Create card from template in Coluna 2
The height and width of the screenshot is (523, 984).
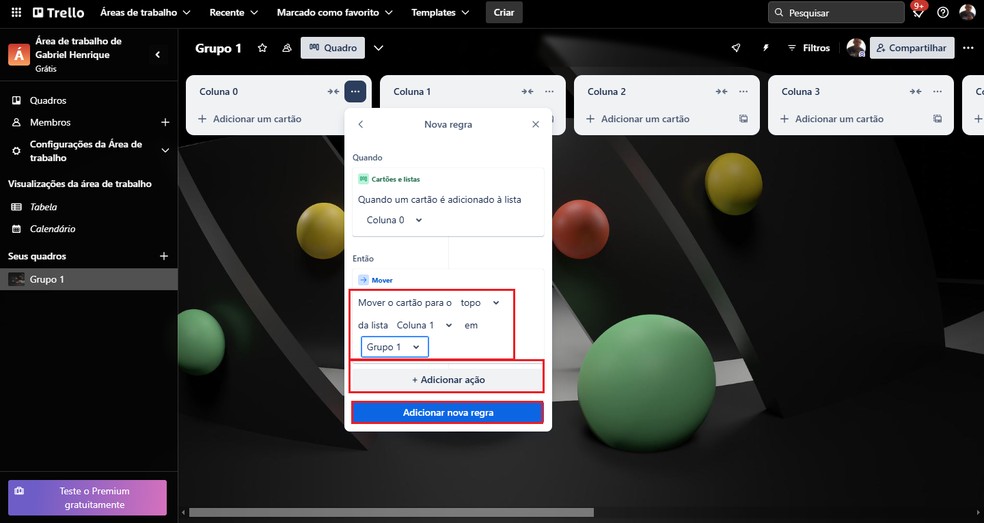[x=743, y=119]
